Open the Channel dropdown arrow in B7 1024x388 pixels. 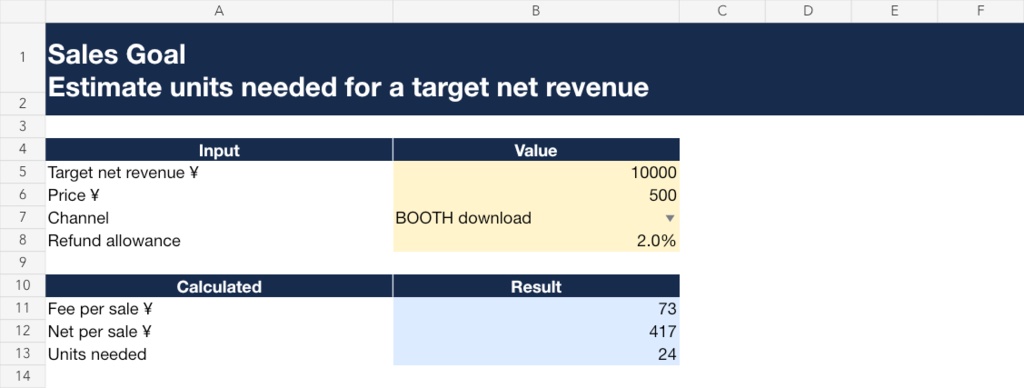click(669, 218)
